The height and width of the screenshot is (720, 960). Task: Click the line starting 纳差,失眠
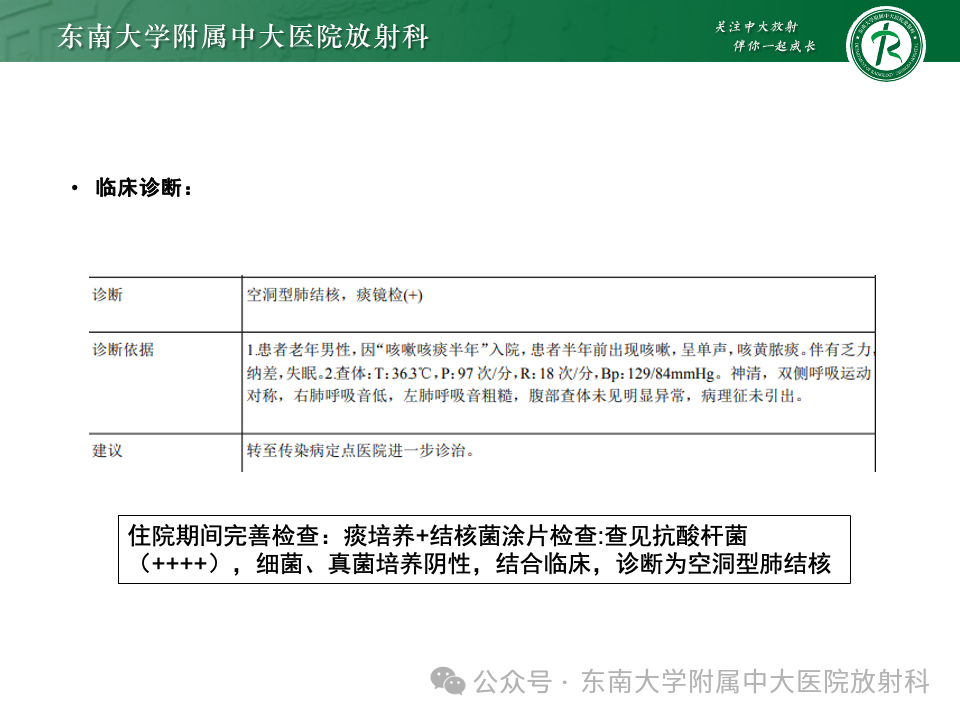558,373
